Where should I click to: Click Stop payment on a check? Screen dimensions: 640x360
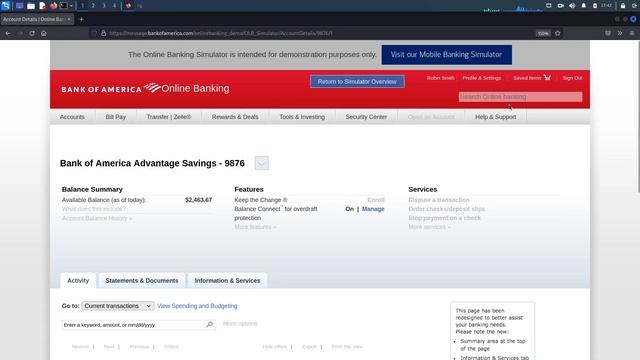point(444,218)
